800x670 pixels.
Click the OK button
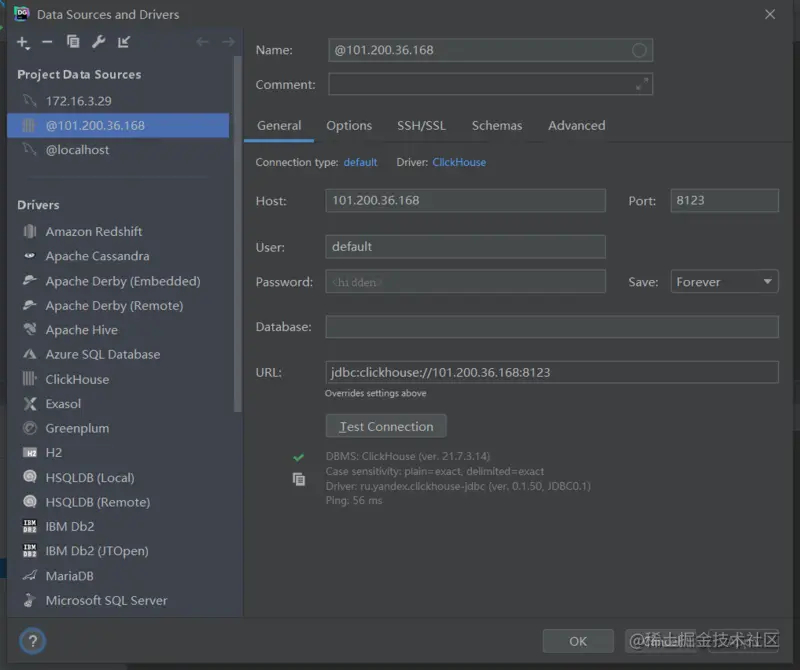pos(578,641)
